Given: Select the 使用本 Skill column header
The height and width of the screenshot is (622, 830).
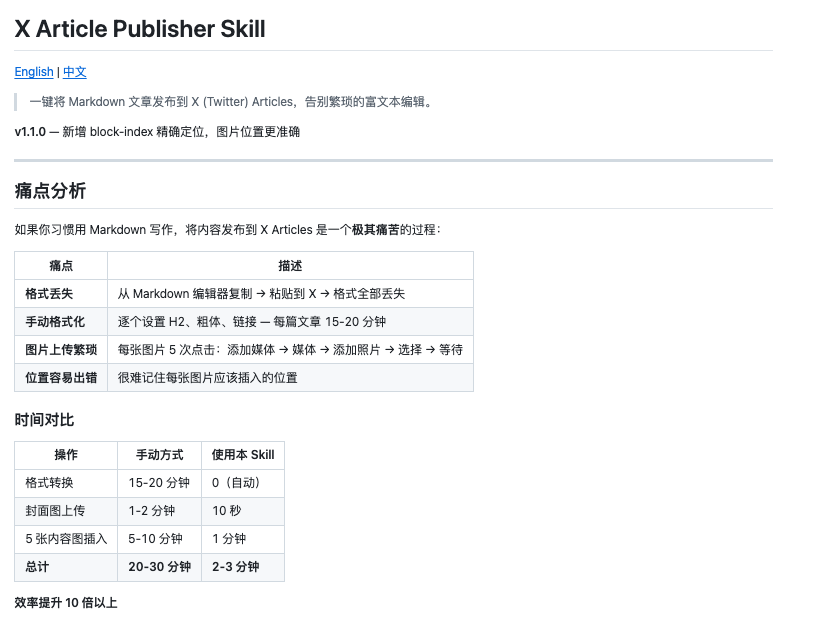Looking at the screenshot, I should coord(240,455).
